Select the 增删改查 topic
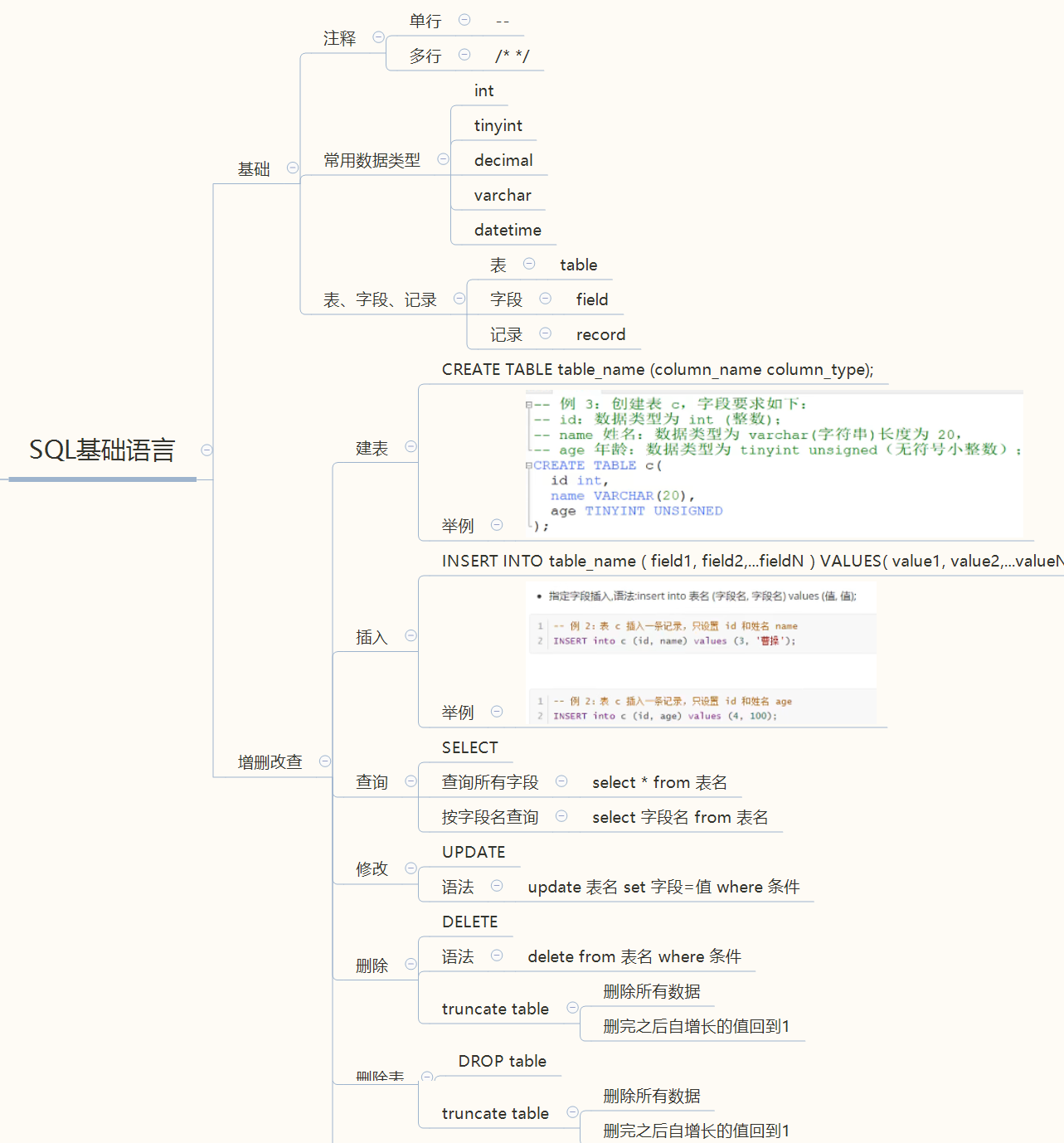Screen dimensions: 1064x1143 270,762
